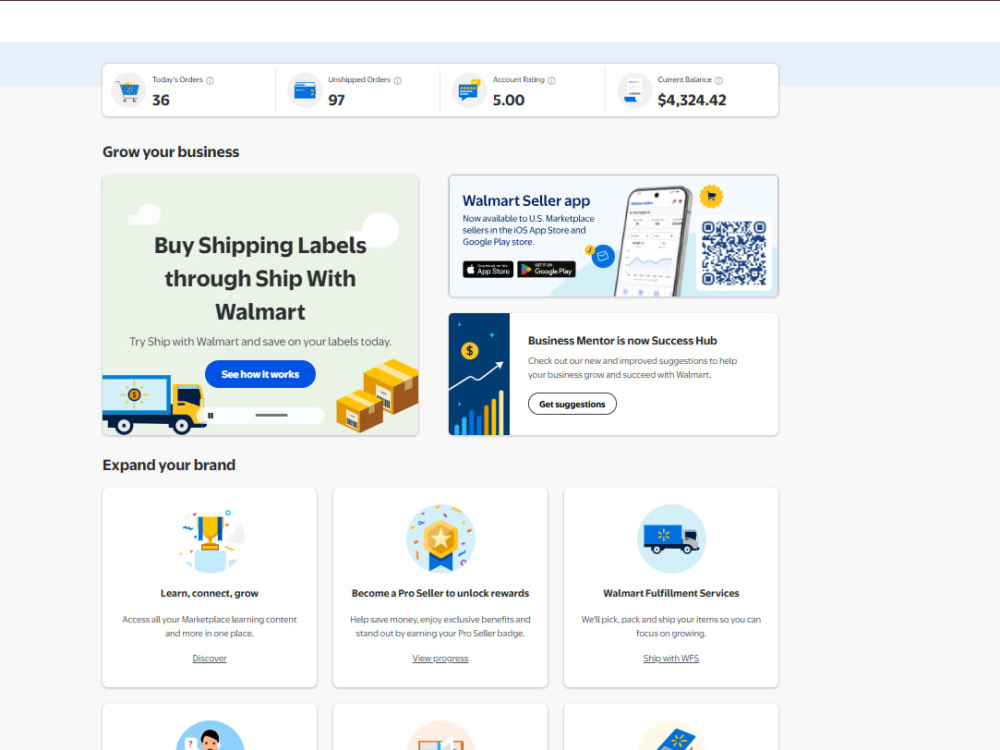Click the Learn, connect, grow heading

click(x=209, y=593)
